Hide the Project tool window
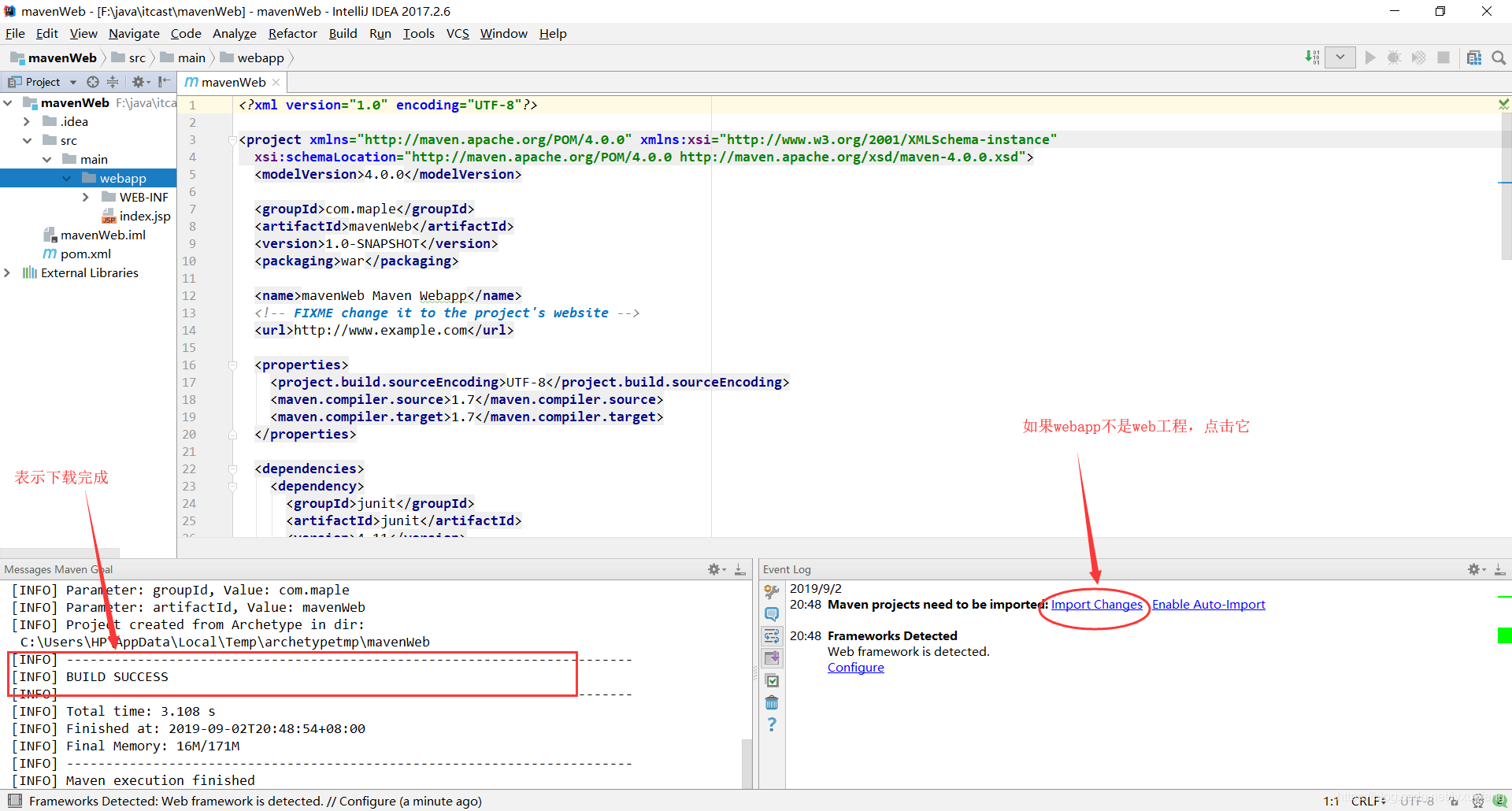The image size is (1512, 811). [164, 82]
